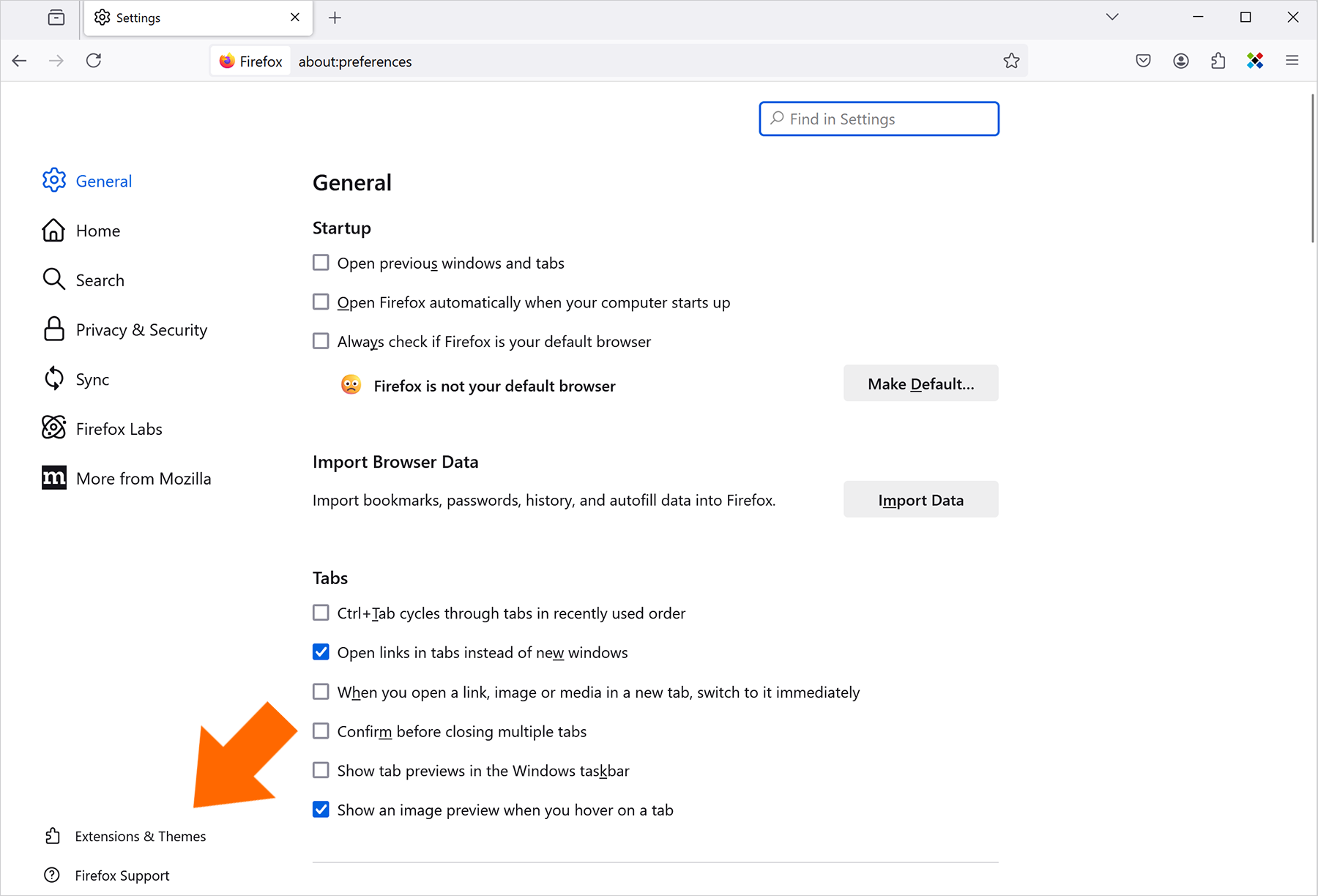
Task: Uncheck Open links in tabs instead of new windows
Action: [x=321, y=652]
